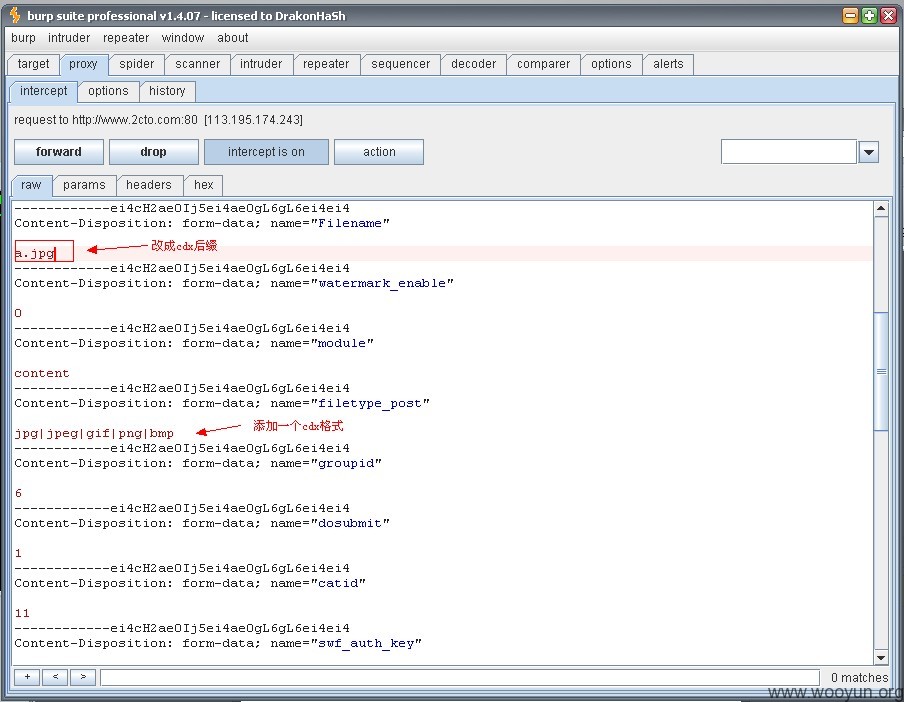904x702 pixels.
Task: Select the proxy tab
Action: 83,64
